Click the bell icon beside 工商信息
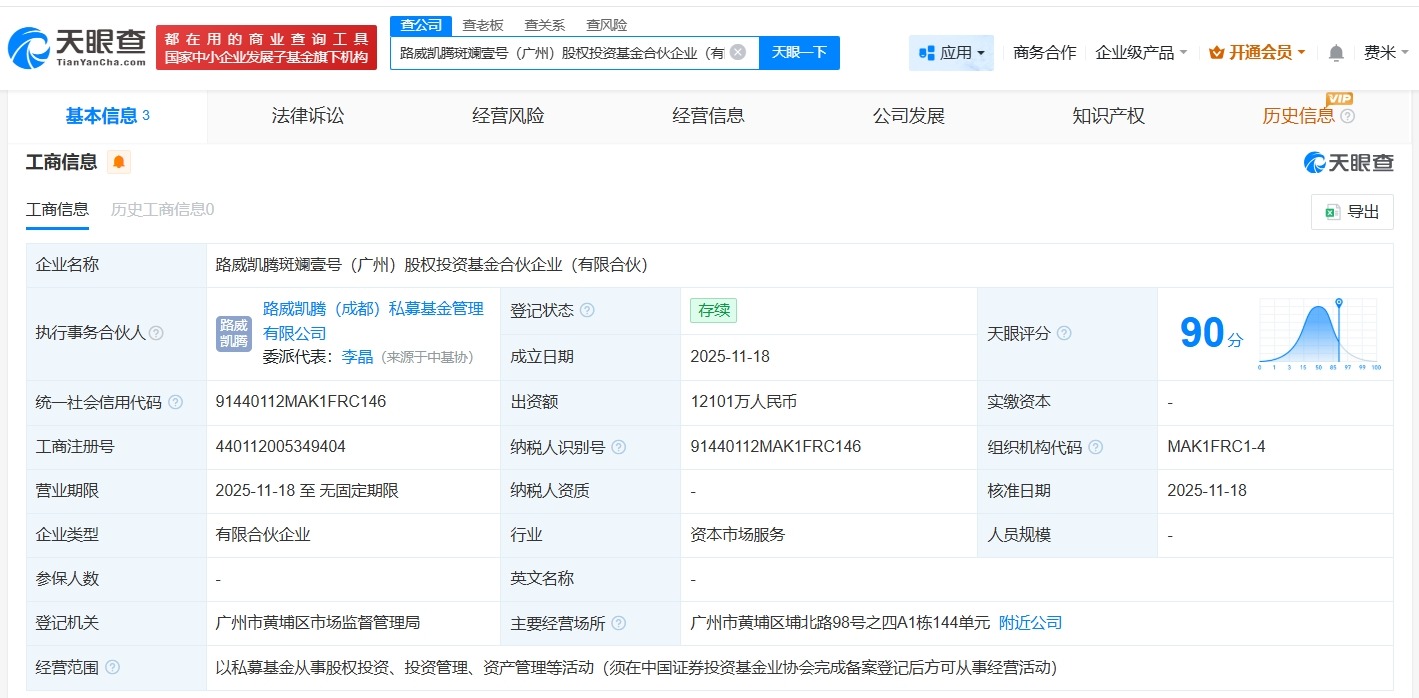1419x698 pixels. coord(119,161)
